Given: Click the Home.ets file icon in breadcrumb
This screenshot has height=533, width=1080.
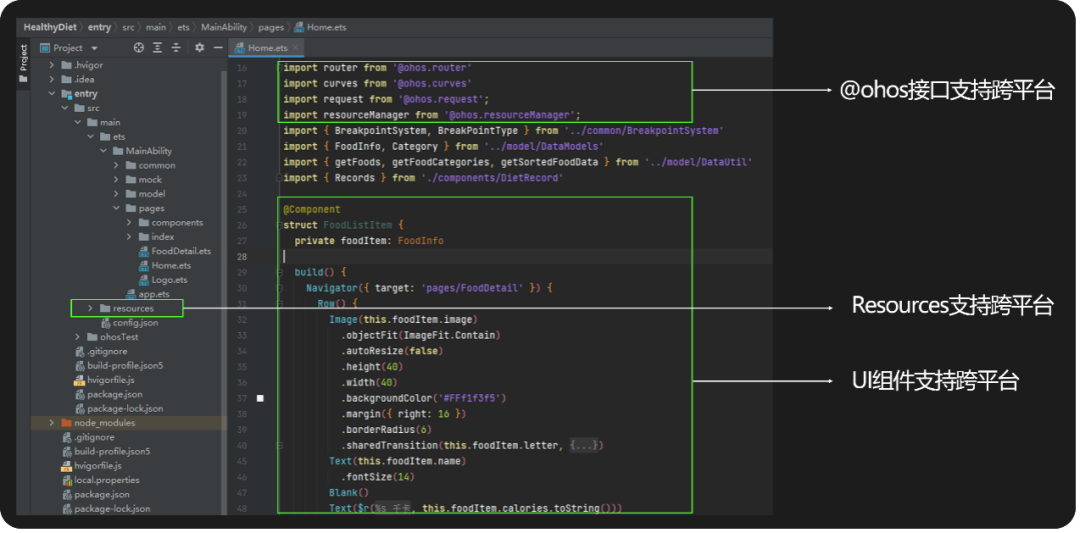Looking at the screenshot, I should [x=299, y=28].
